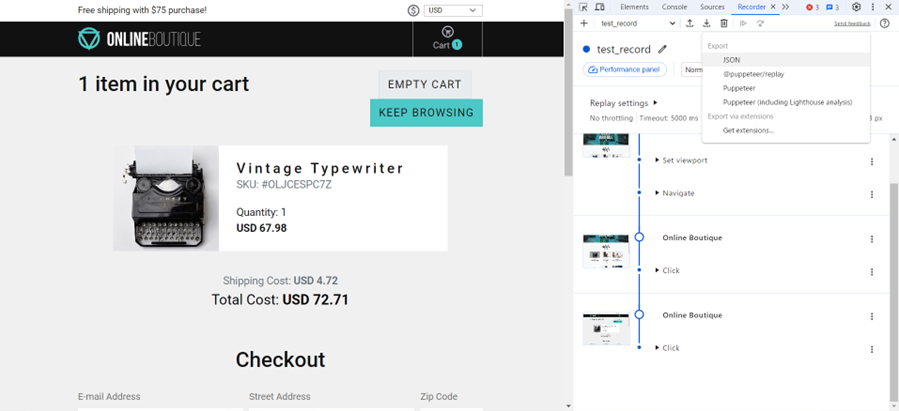899x411 pixels.
Task: Click the inspect element picker icon
Action: point(583,7)
